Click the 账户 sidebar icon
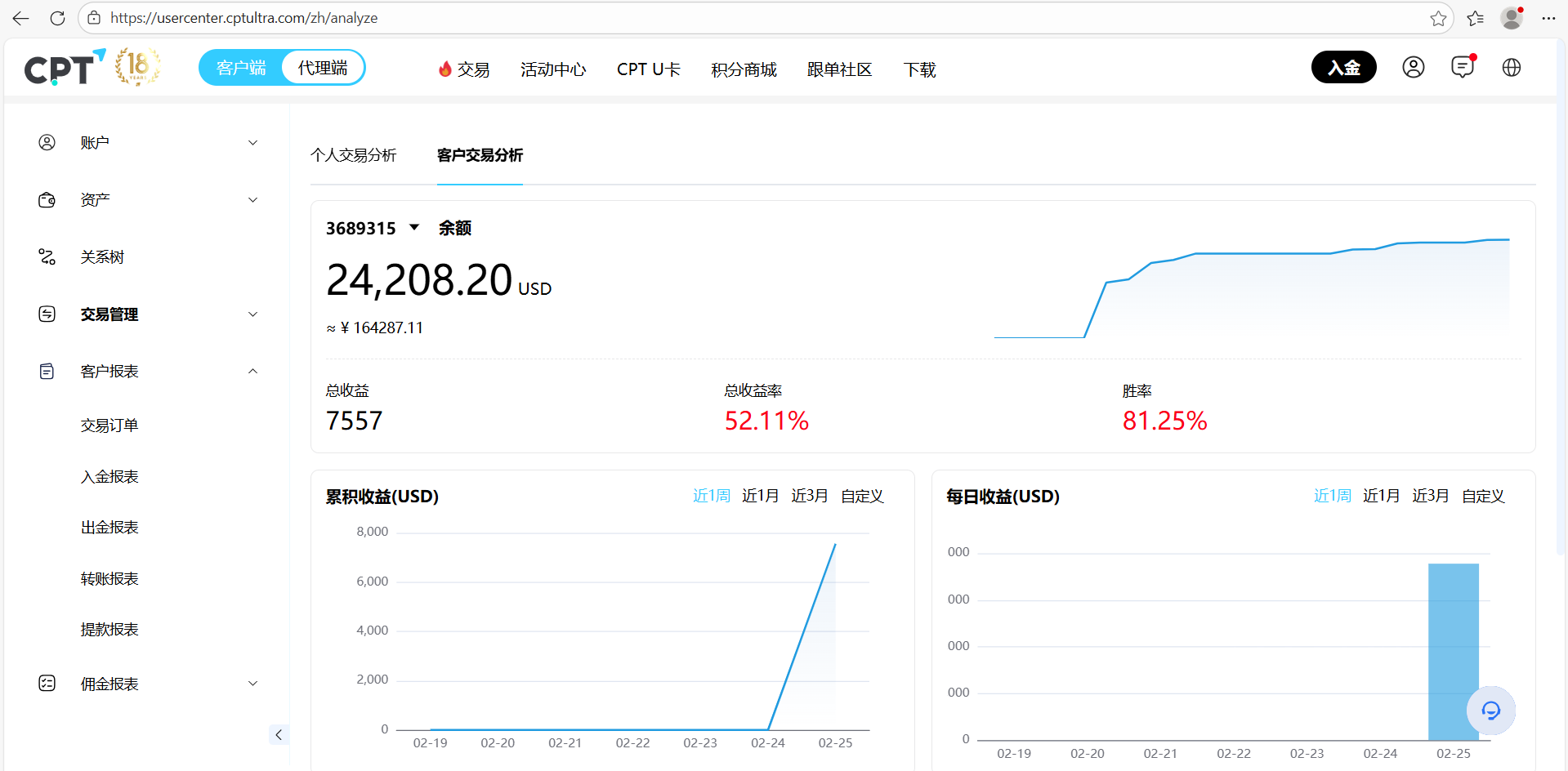1568x771 pixels. [x=47, y=143]
